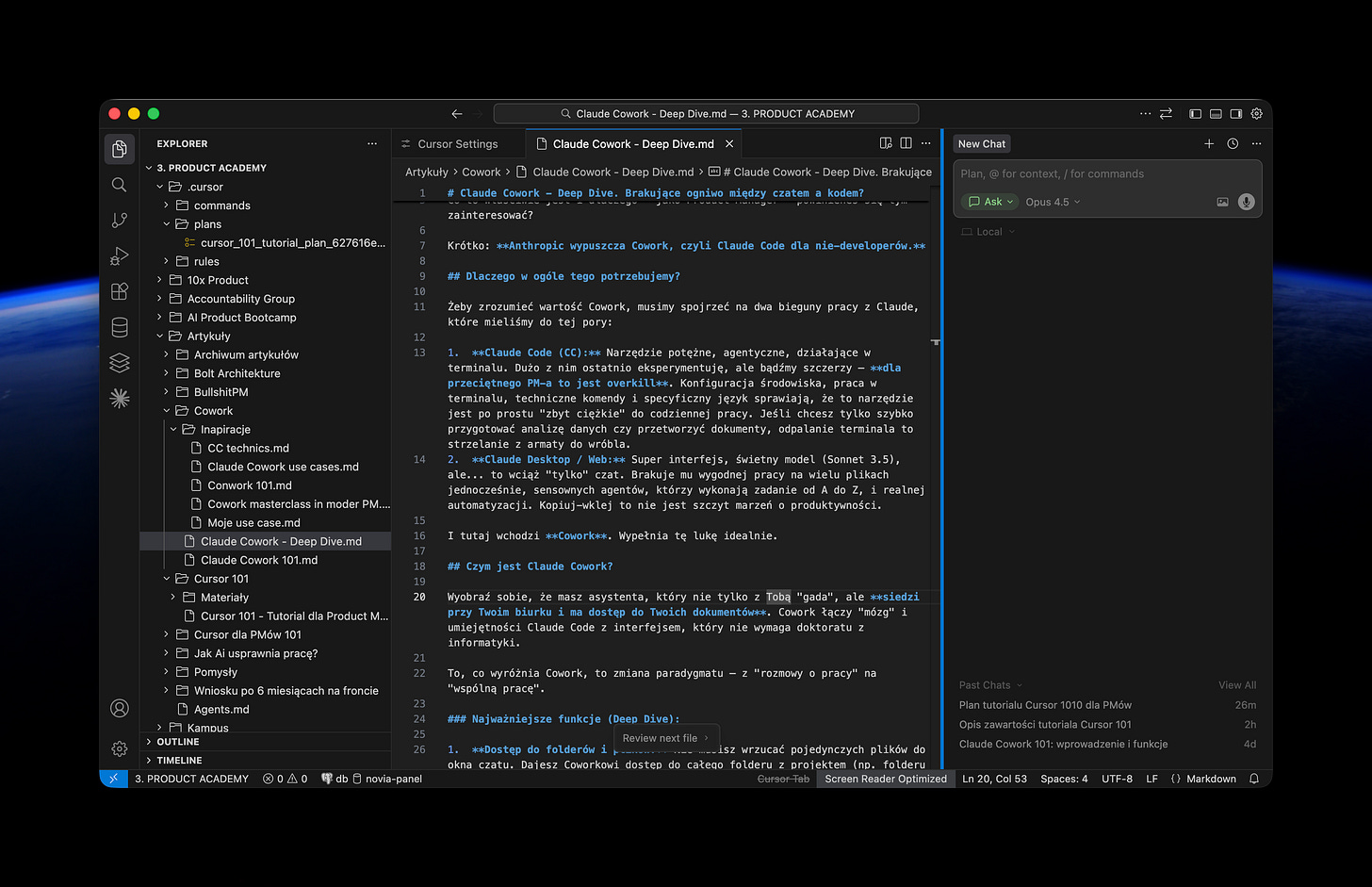Open the Opus 4.5 model dropdown
The image size is (1372, 887).
tap(1053, 202)
